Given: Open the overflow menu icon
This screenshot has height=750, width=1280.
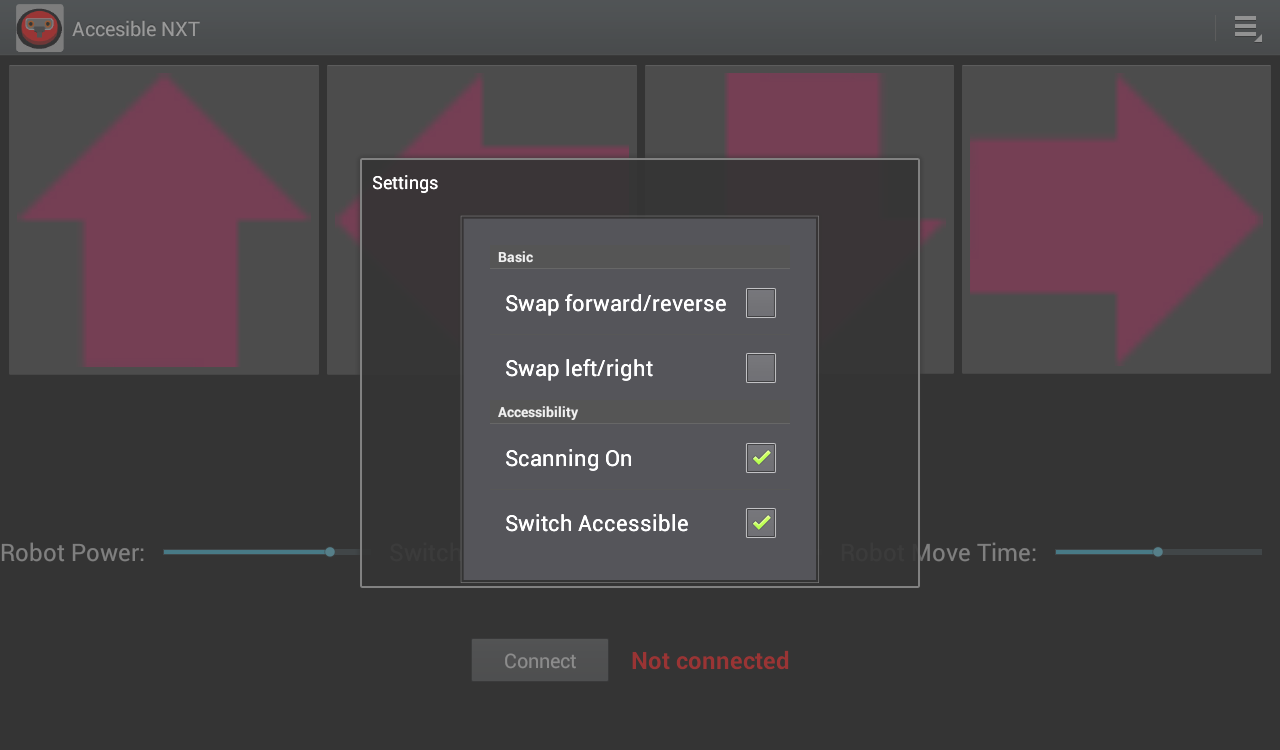Looking at the screenshot, I should (x=1246, y=28).
